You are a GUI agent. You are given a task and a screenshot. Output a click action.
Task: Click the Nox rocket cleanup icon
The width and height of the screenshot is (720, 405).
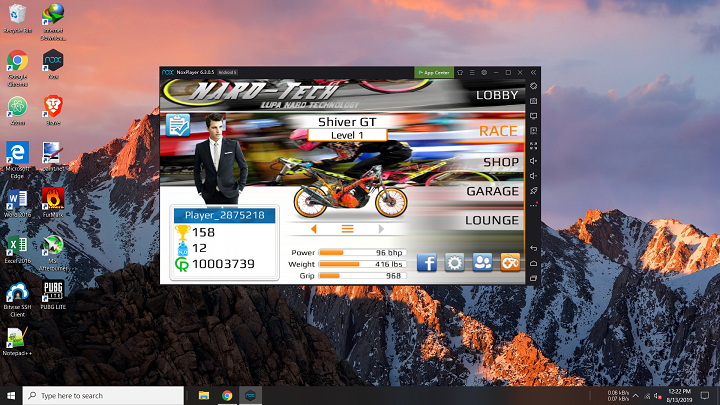(533, 191)
